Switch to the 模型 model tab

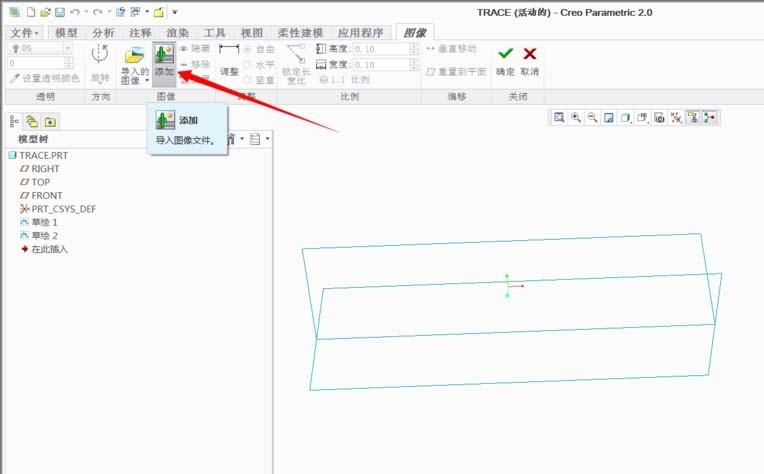(x=66, y=33)
